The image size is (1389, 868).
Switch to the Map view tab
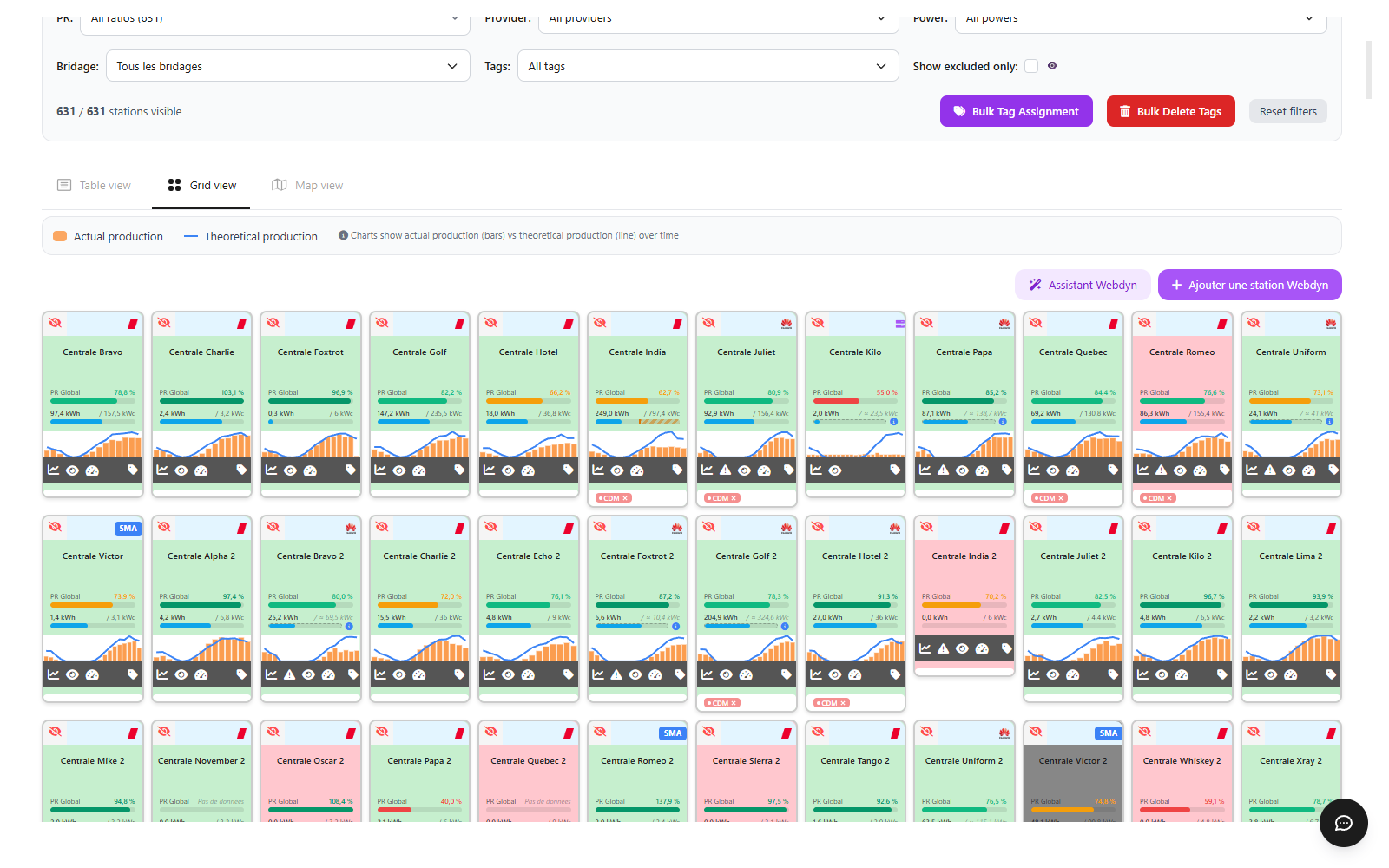(307, 185)
